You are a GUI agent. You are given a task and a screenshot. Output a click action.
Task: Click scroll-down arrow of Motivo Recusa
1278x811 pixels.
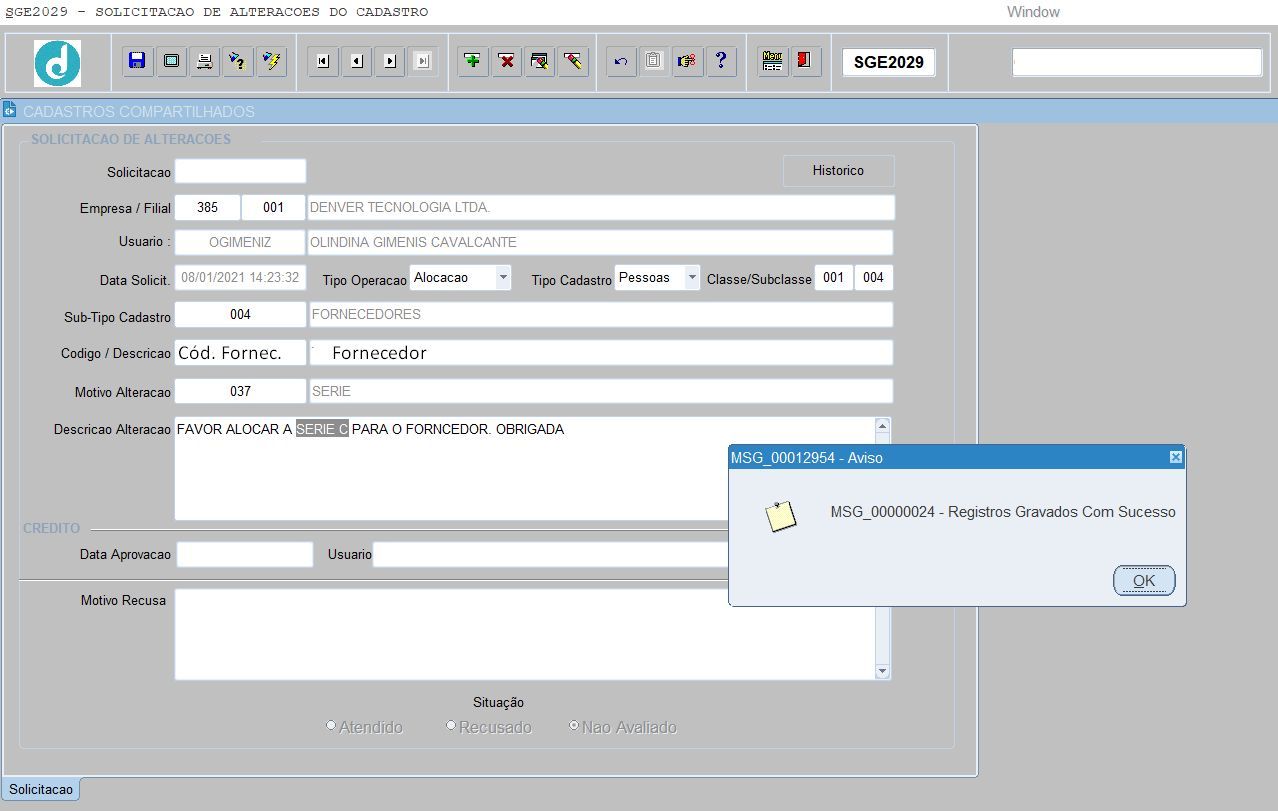tap(882, 671)
